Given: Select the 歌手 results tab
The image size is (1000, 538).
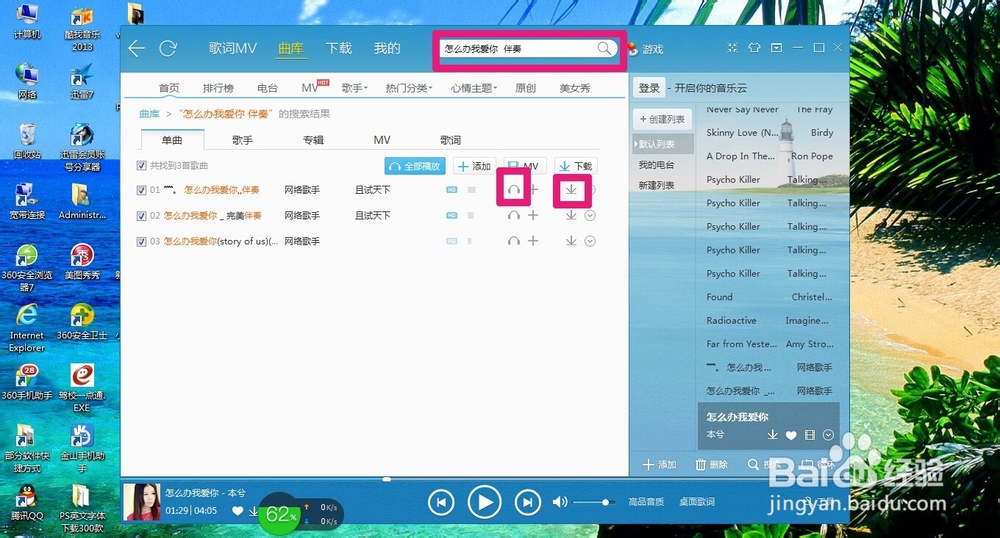Looking at the screenshot, I should coord(242,140).
